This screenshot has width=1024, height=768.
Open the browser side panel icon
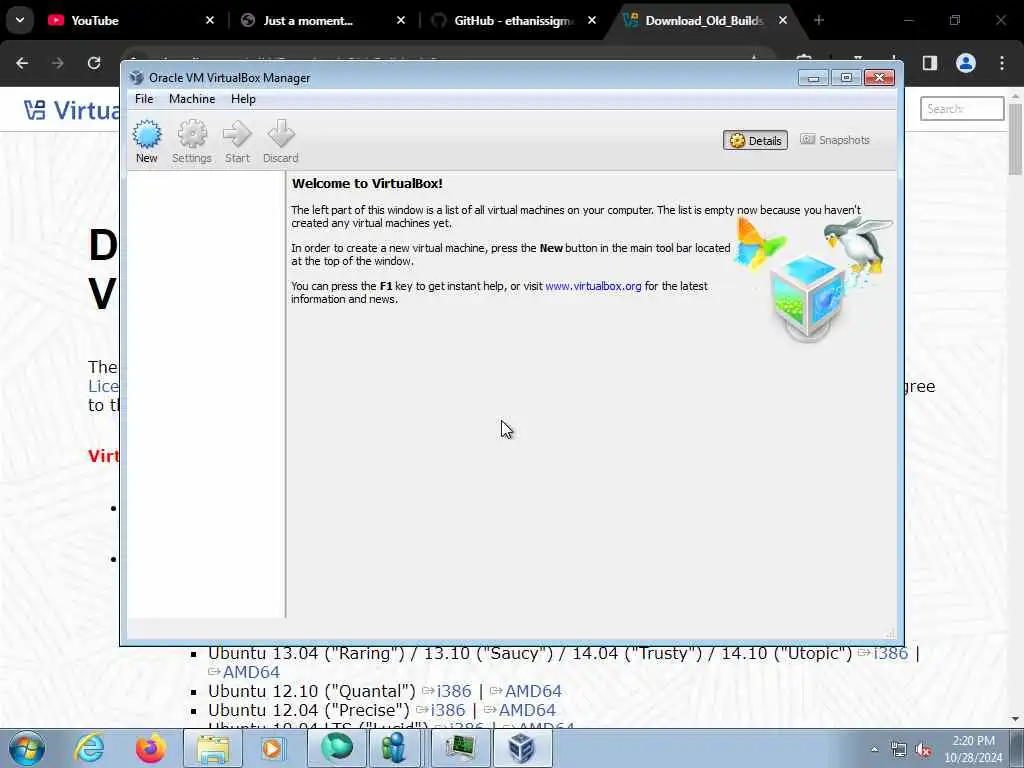930,63
